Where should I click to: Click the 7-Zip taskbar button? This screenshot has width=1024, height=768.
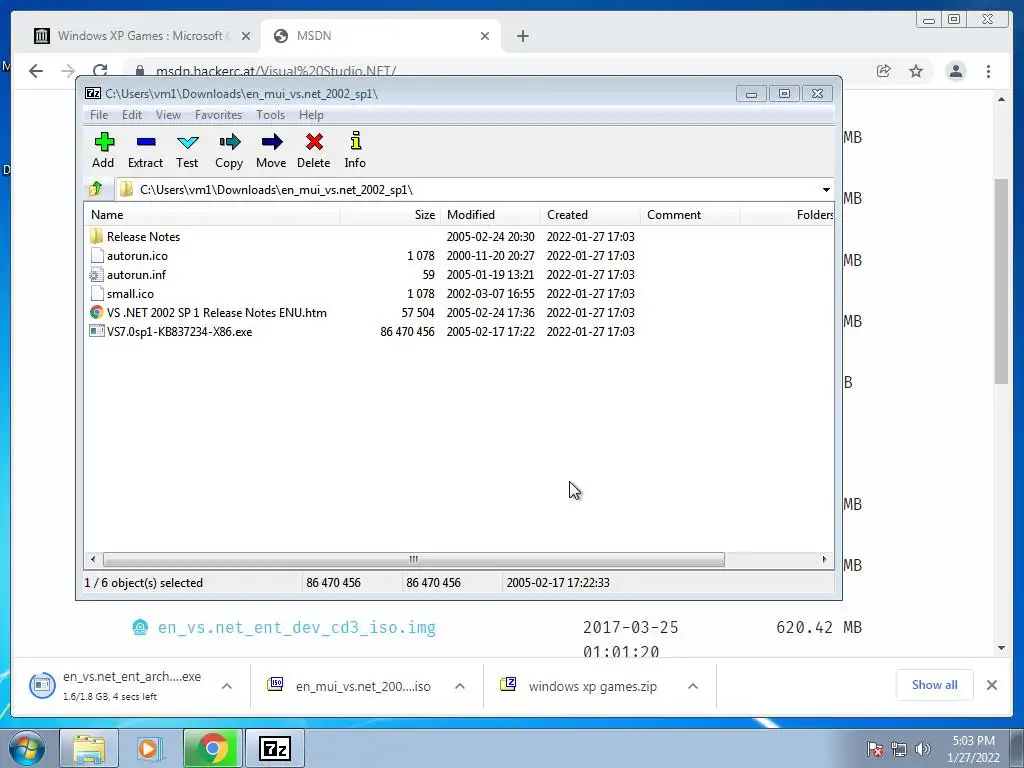coord(275,748)
